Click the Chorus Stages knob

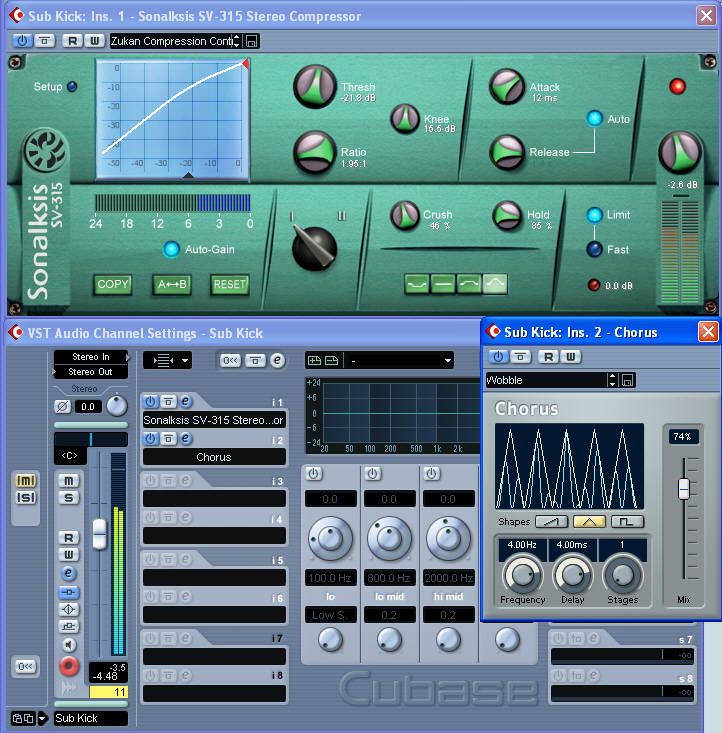click(622, 575)
